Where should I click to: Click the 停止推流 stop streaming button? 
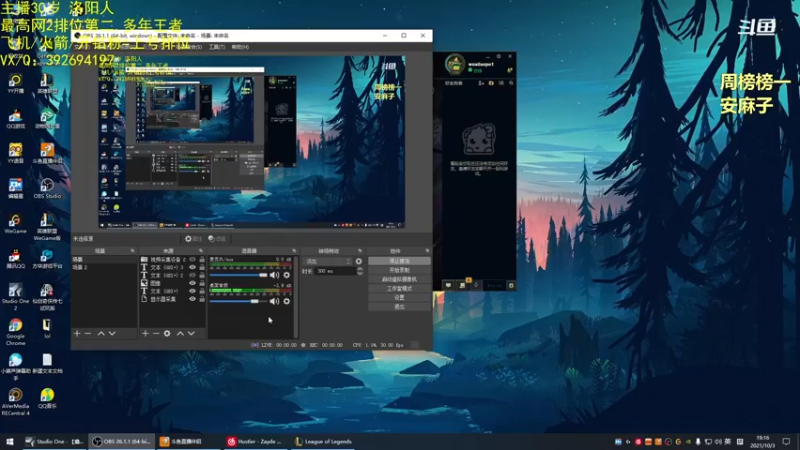399,261
